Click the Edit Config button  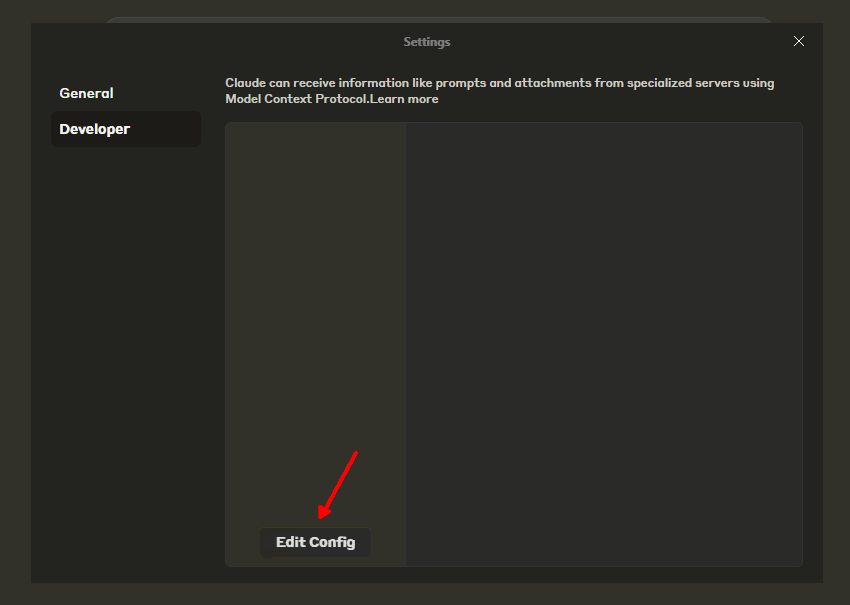pos(315,542)
